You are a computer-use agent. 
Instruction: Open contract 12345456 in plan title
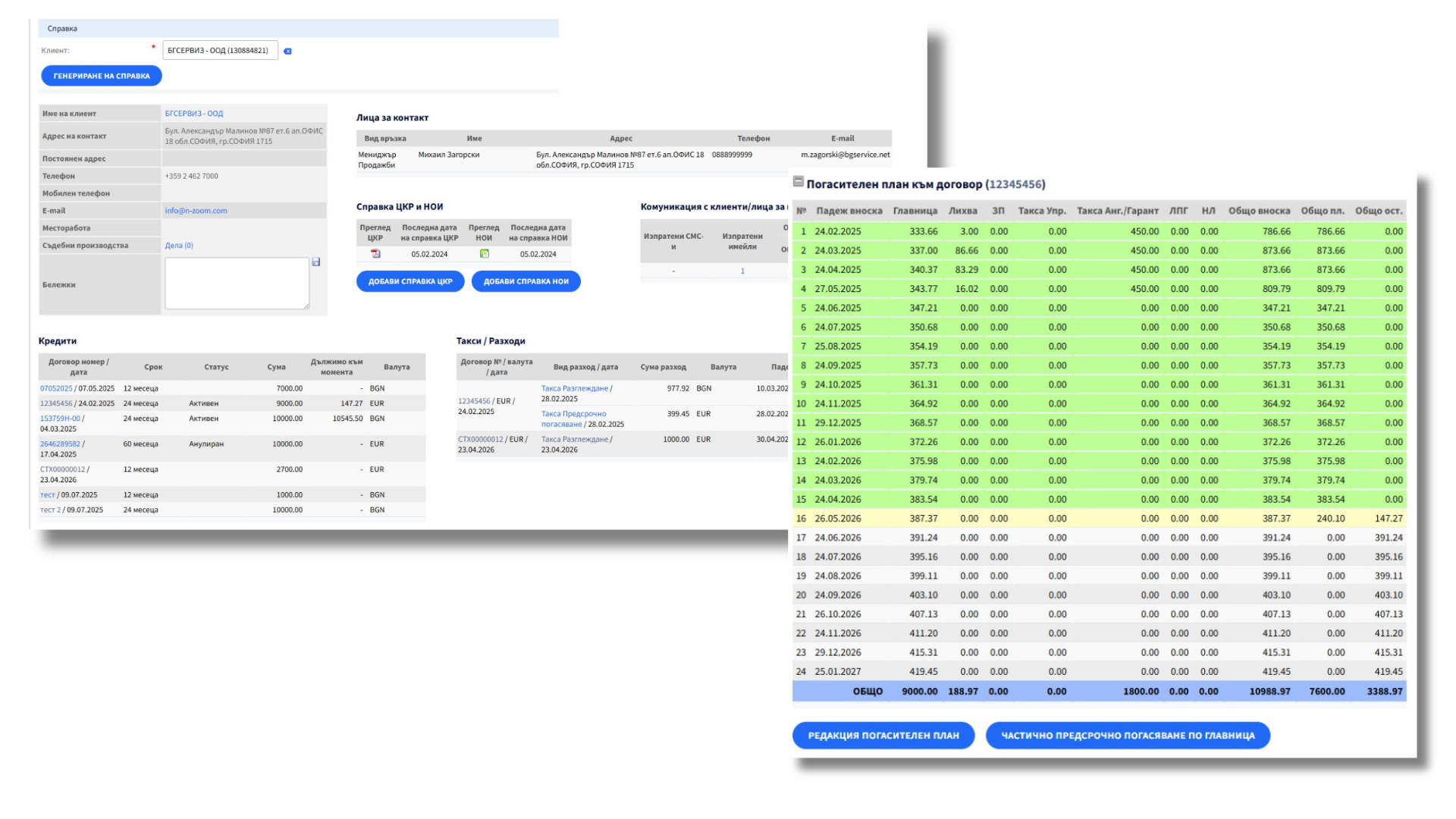click(1015, 184)
